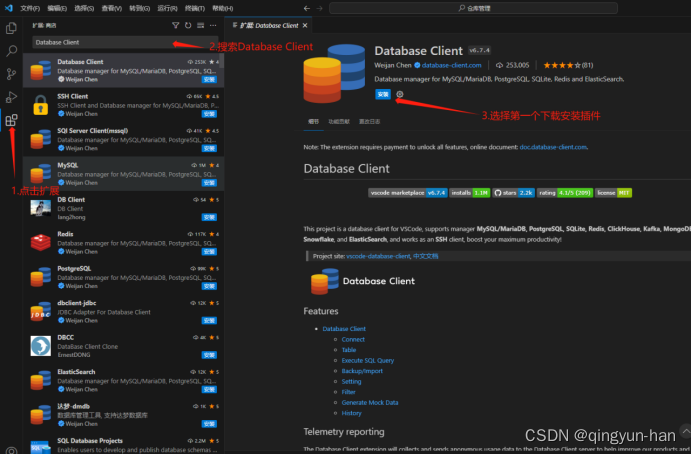Click the extensions search field with Database Client
This screenshot has height=455, width=691.
click(x=126, y=42)
